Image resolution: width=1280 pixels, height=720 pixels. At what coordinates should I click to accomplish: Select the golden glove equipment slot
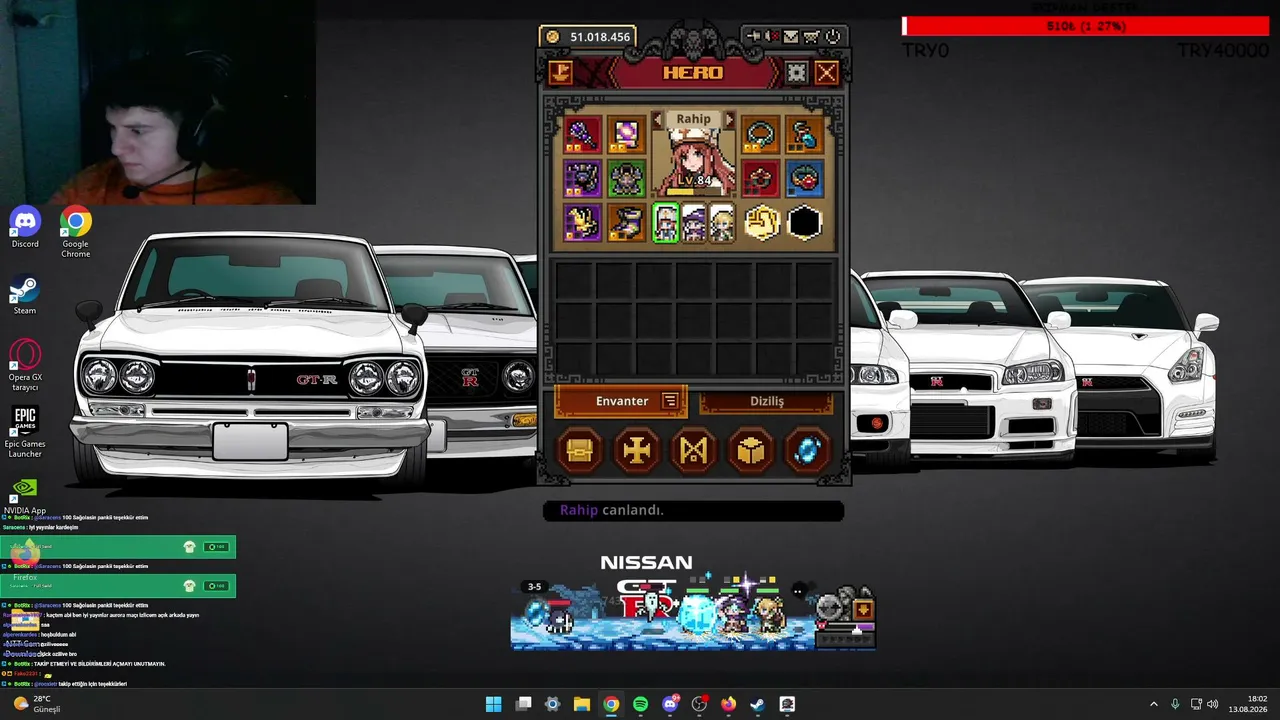click(582, 222)
